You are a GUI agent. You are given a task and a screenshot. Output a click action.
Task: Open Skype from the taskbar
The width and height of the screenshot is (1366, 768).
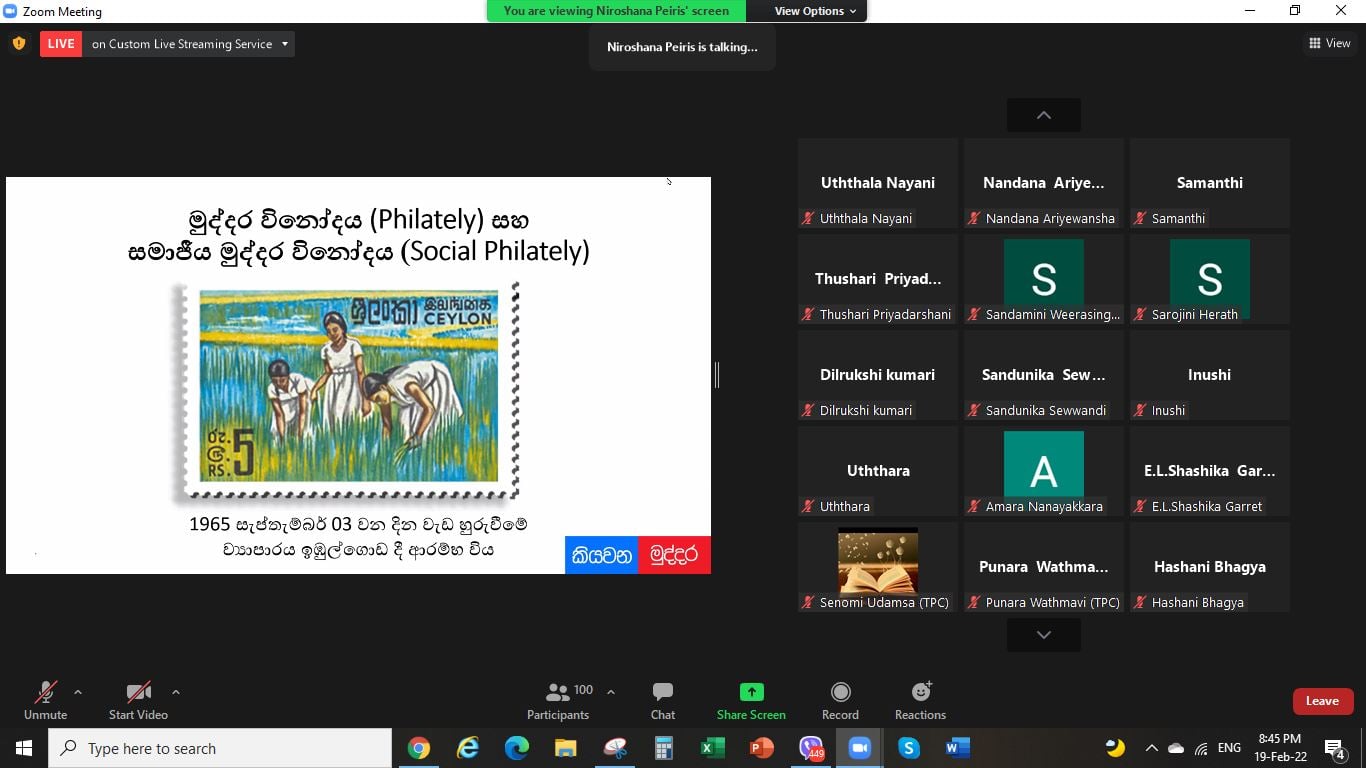pos(909,748)
